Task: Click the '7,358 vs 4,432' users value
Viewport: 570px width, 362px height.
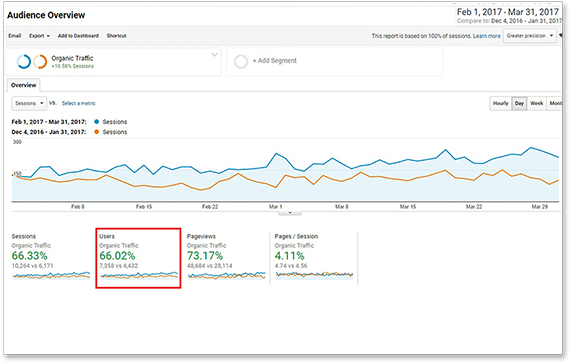Action: click(119, 266)
